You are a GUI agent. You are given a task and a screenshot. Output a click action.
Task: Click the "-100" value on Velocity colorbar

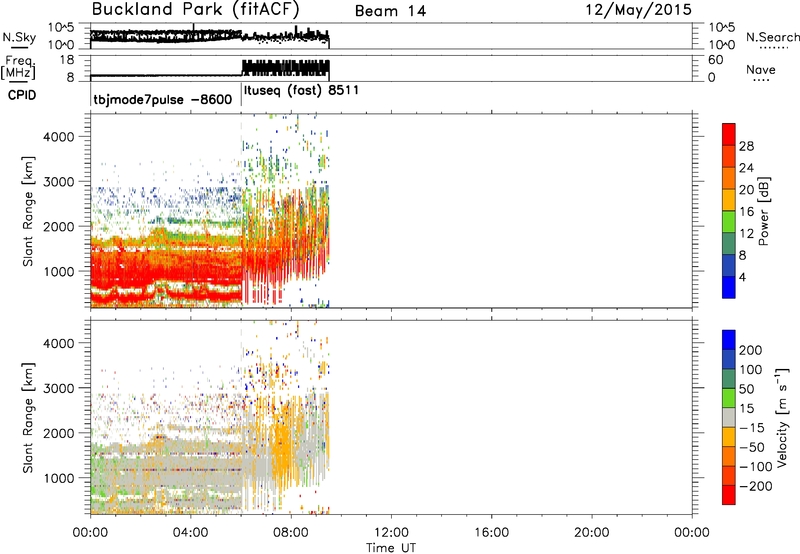(x=756, y=466)
